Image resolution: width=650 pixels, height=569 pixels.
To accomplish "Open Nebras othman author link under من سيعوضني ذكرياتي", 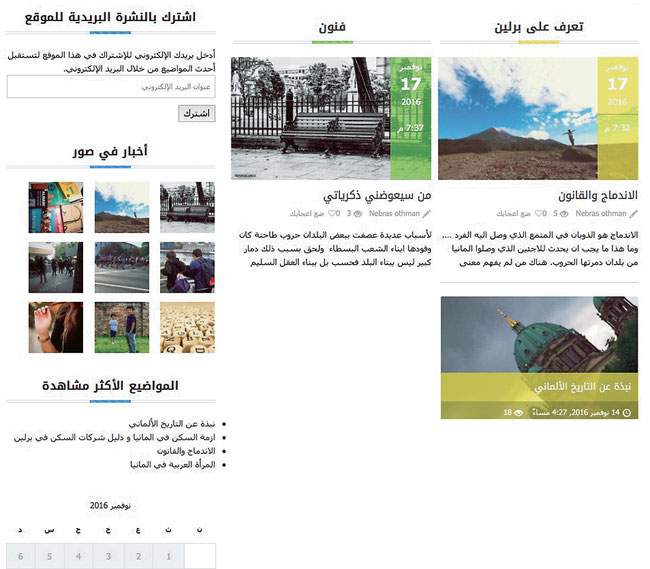I will 394,213.
